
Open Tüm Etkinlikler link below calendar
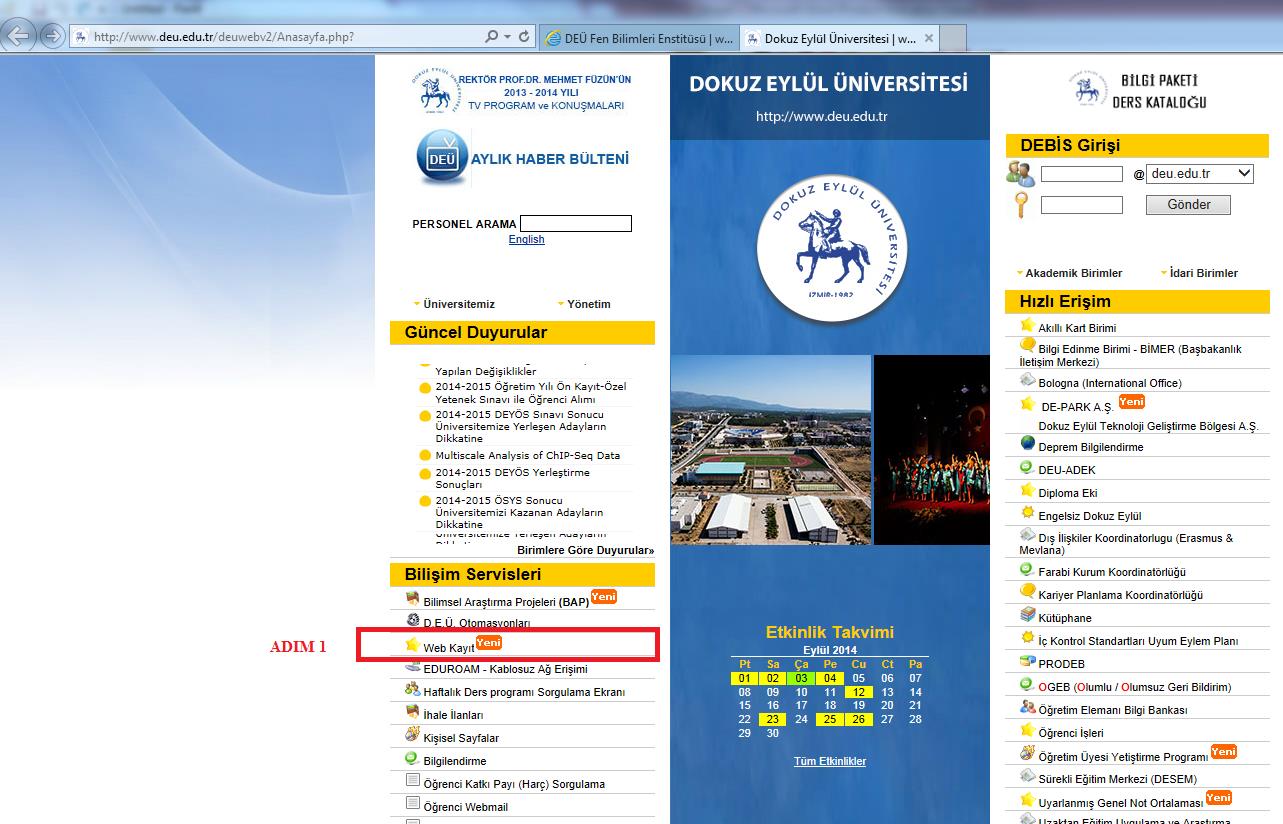pos(830,762)
